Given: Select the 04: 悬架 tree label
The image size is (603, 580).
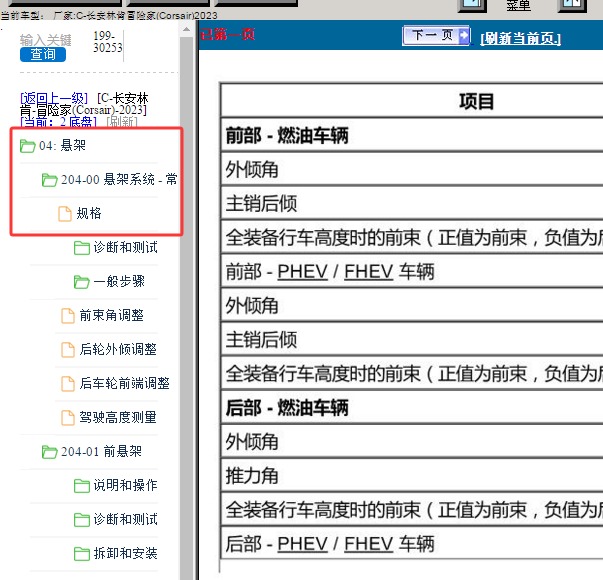Looking at the screenshot, I should pyautogui.click(x=62, y=145).
